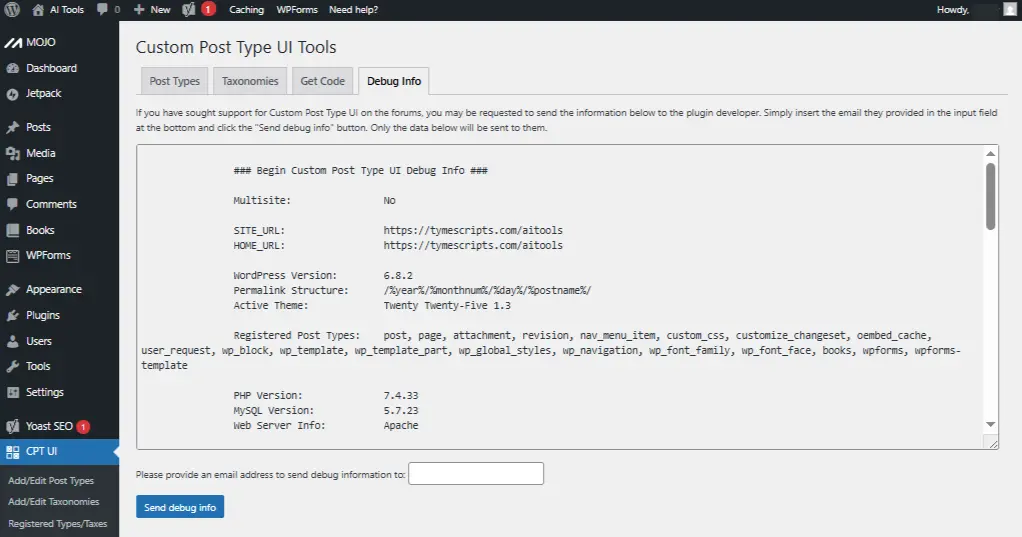
Task: Click the debug info scrollbar down arrow
Action: point(990,424)
